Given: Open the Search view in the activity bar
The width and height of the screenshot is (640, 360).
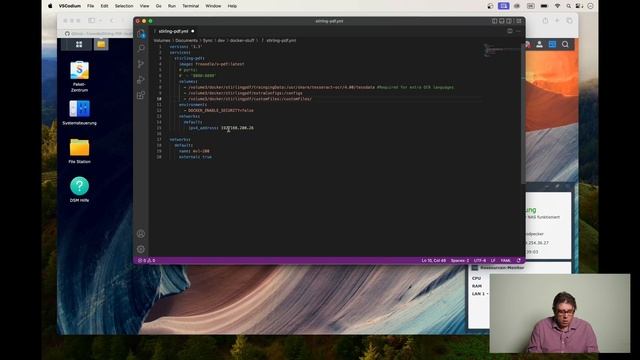Looking at the screenshot, I should [x=141, y=49].
